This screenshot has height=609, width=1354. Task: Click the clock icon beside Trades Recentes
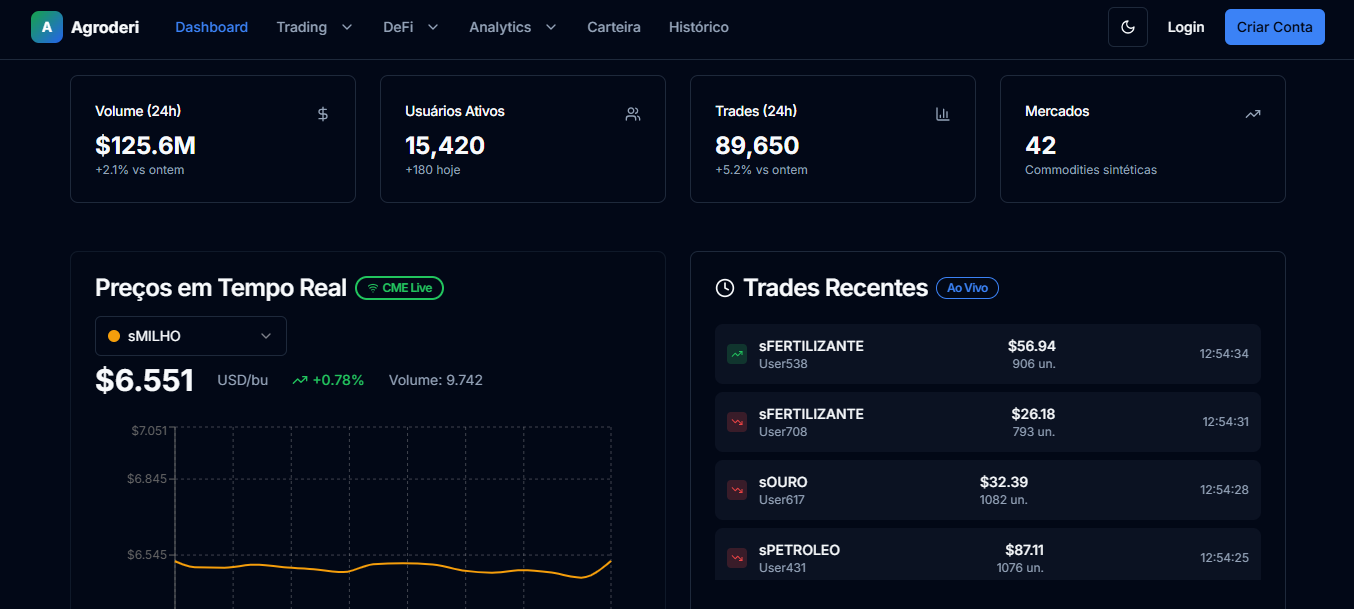pyautogui.click(x=725, y=288)
